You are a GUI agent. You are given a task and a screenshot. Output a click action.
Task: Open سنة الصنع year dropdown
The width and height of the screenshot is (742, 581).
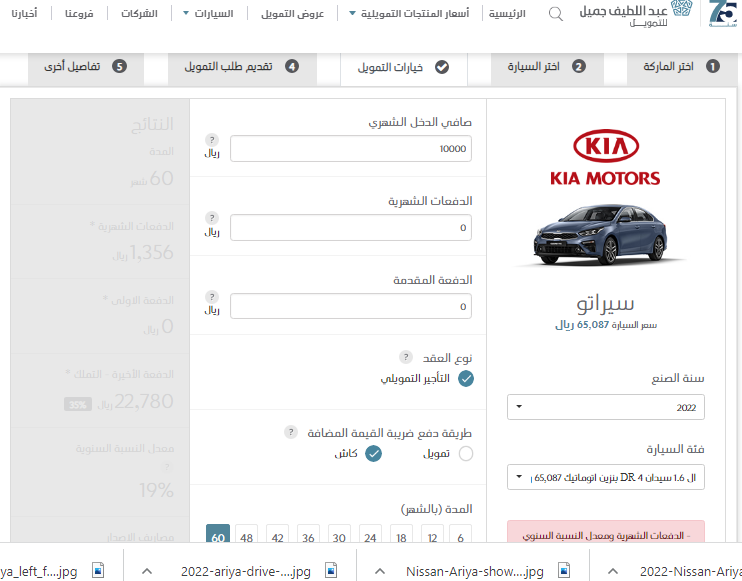point(606,407)
